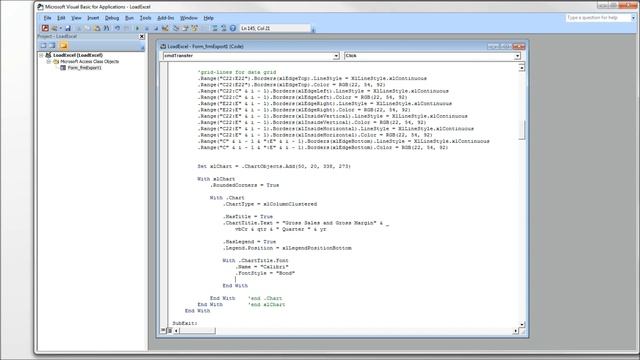Image resolution: width=640 pixels, height=360 pixels.
Task: Open the View menu
Action: [x=76, y=18]
